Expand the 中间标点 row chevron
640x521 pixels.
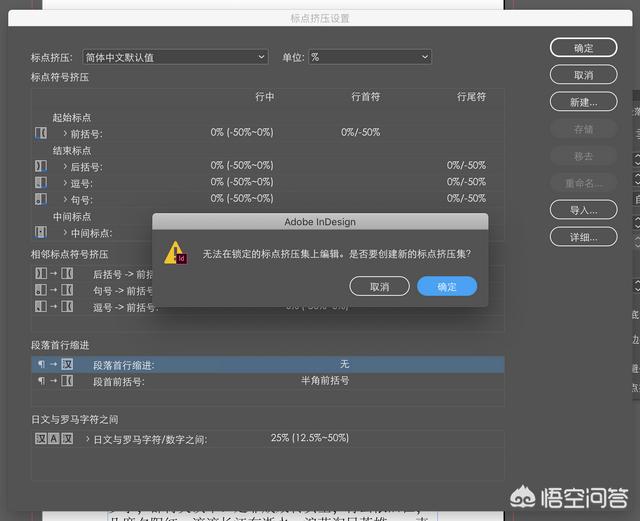pyautogui.click(x=65, y=232)
